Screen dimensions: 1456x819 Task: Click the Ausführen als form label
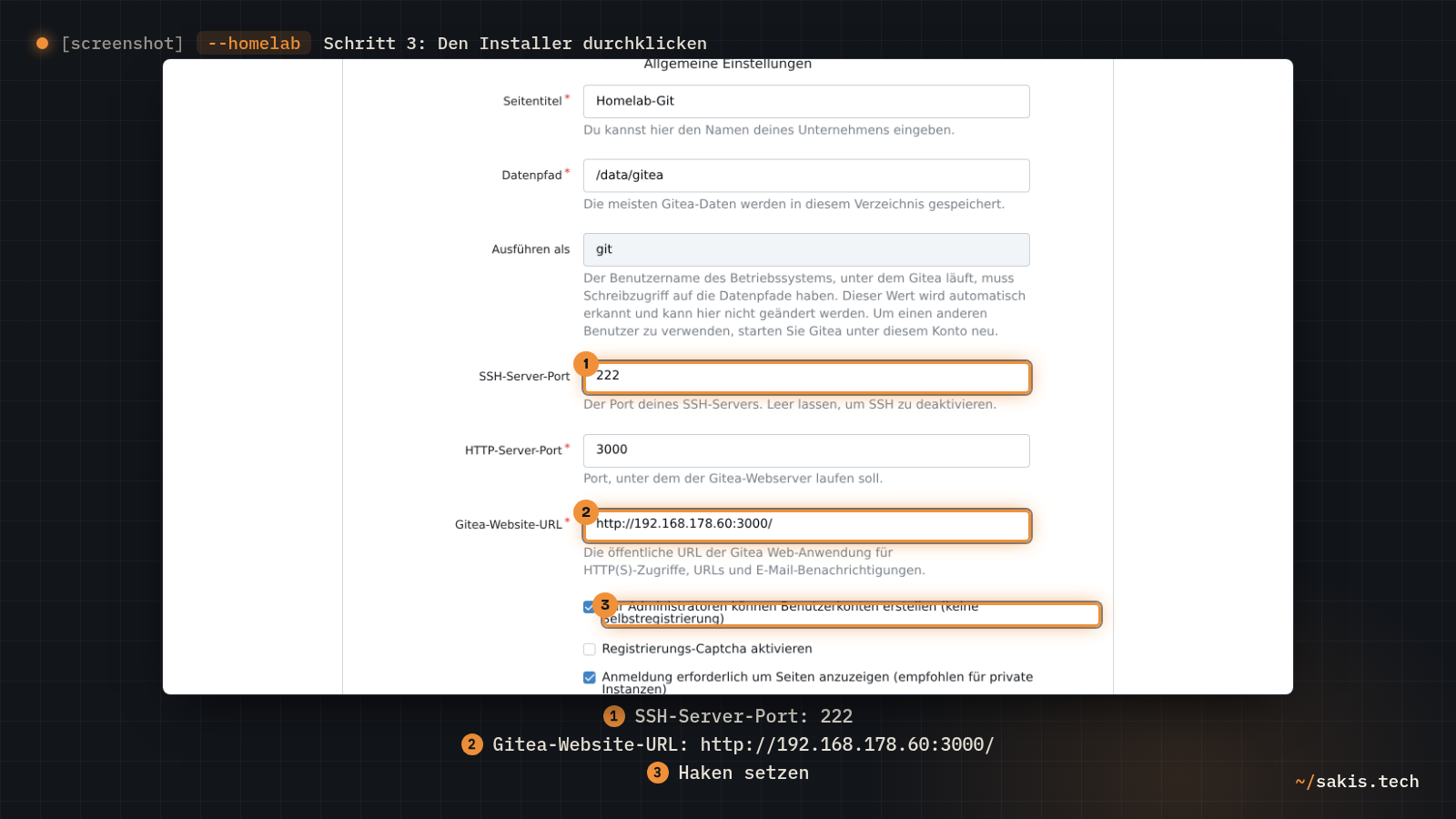pos(531,249)
